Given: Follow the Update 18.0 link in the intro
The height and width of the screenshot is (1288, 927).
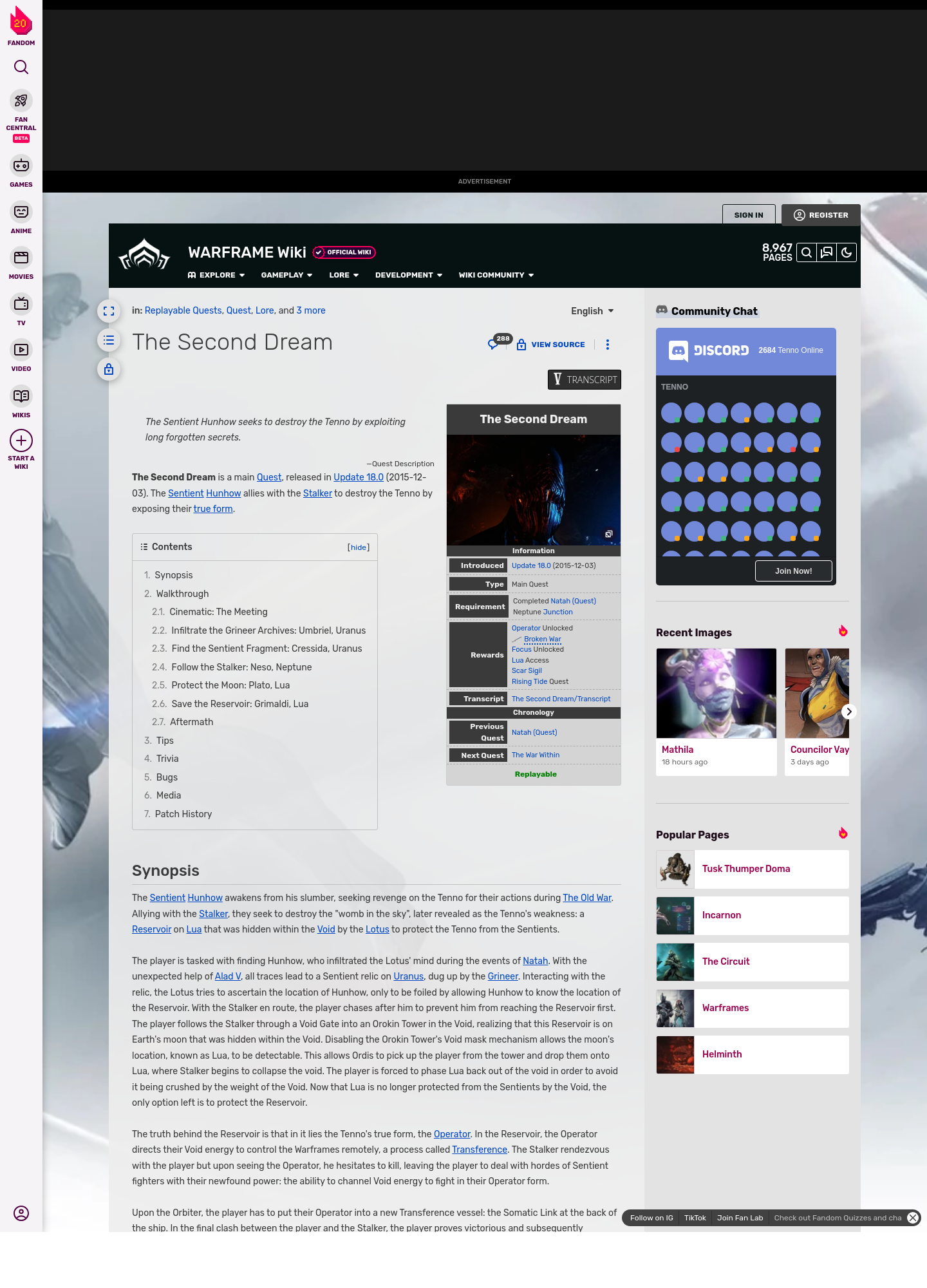Looking at the screenshot, I should [x=359, y=477].
